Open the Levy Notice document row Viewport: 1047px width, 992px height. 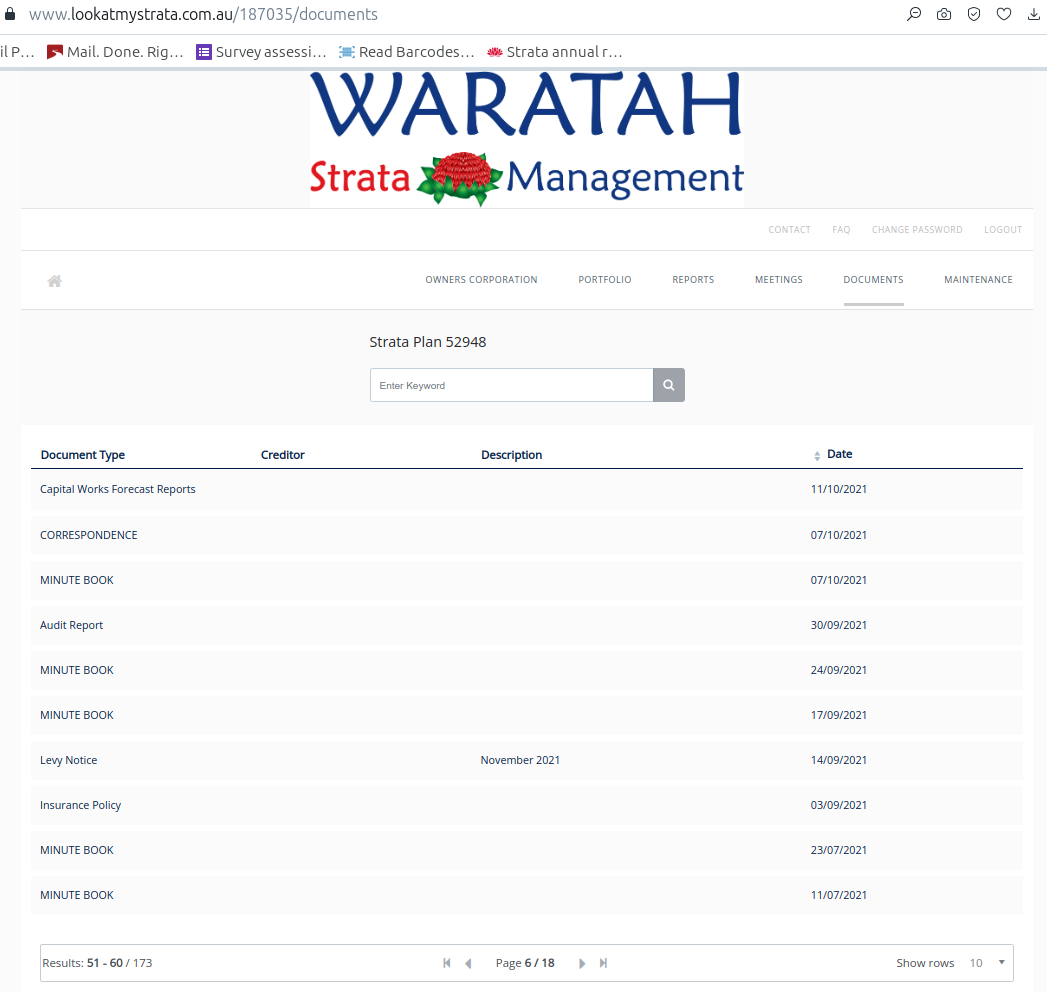pyautogui.click(x=527, y=760)
